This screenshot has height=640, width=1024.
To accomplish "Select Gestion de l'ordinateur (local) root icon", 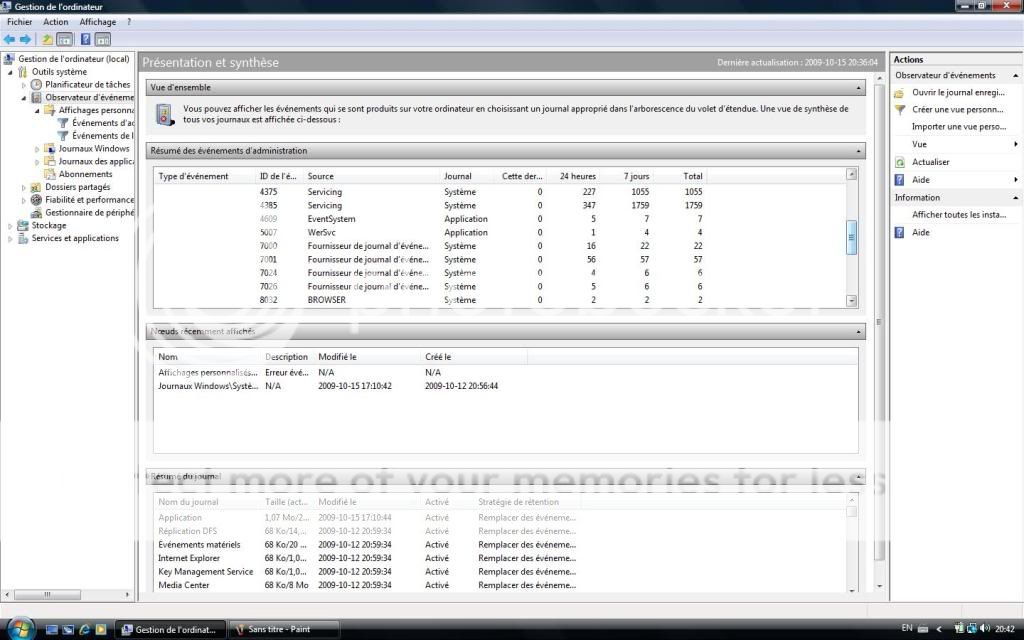I will click(x=9, y=59).
